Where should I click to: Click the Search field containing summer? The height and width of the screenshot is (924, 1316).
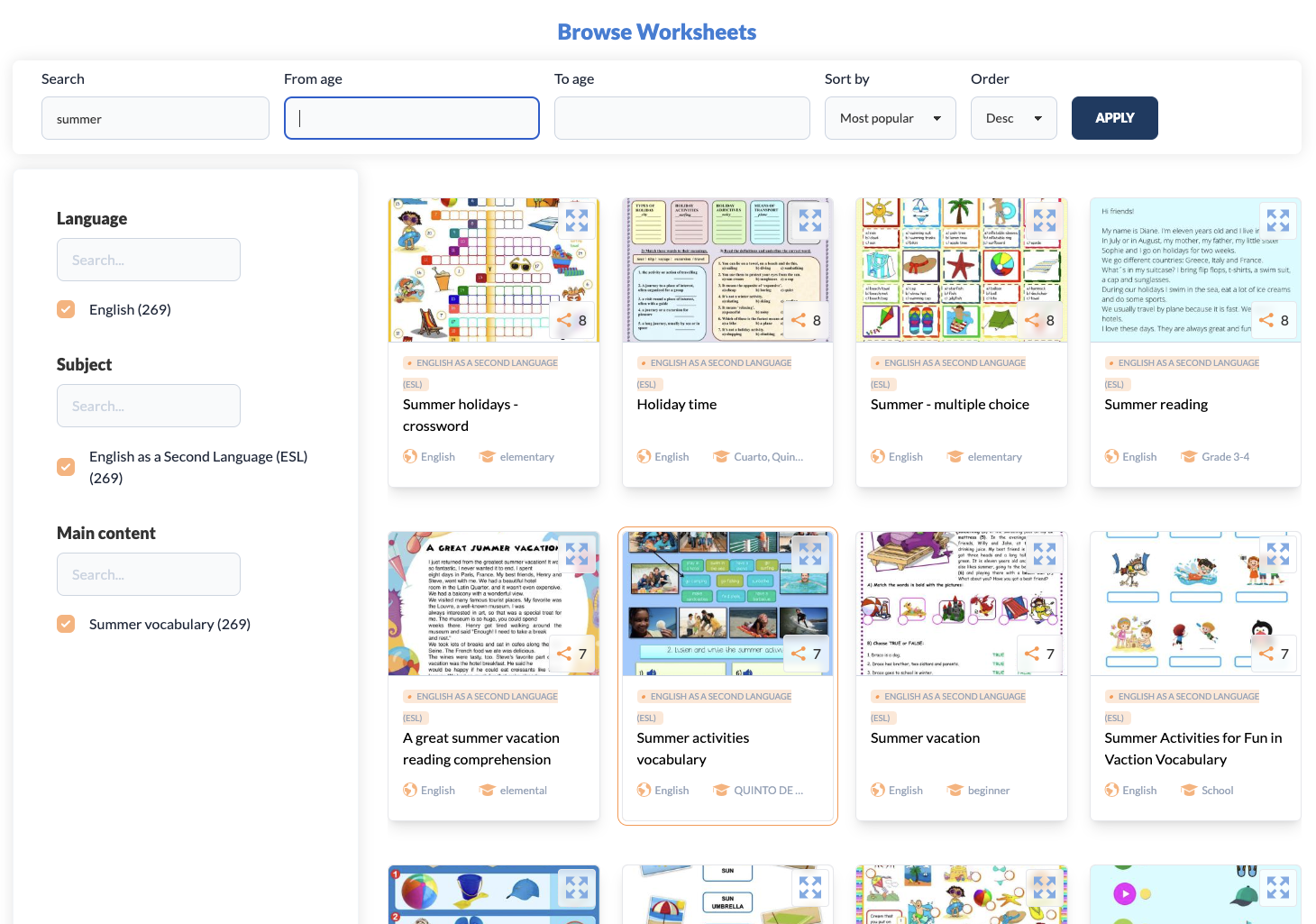click(155, 118)
